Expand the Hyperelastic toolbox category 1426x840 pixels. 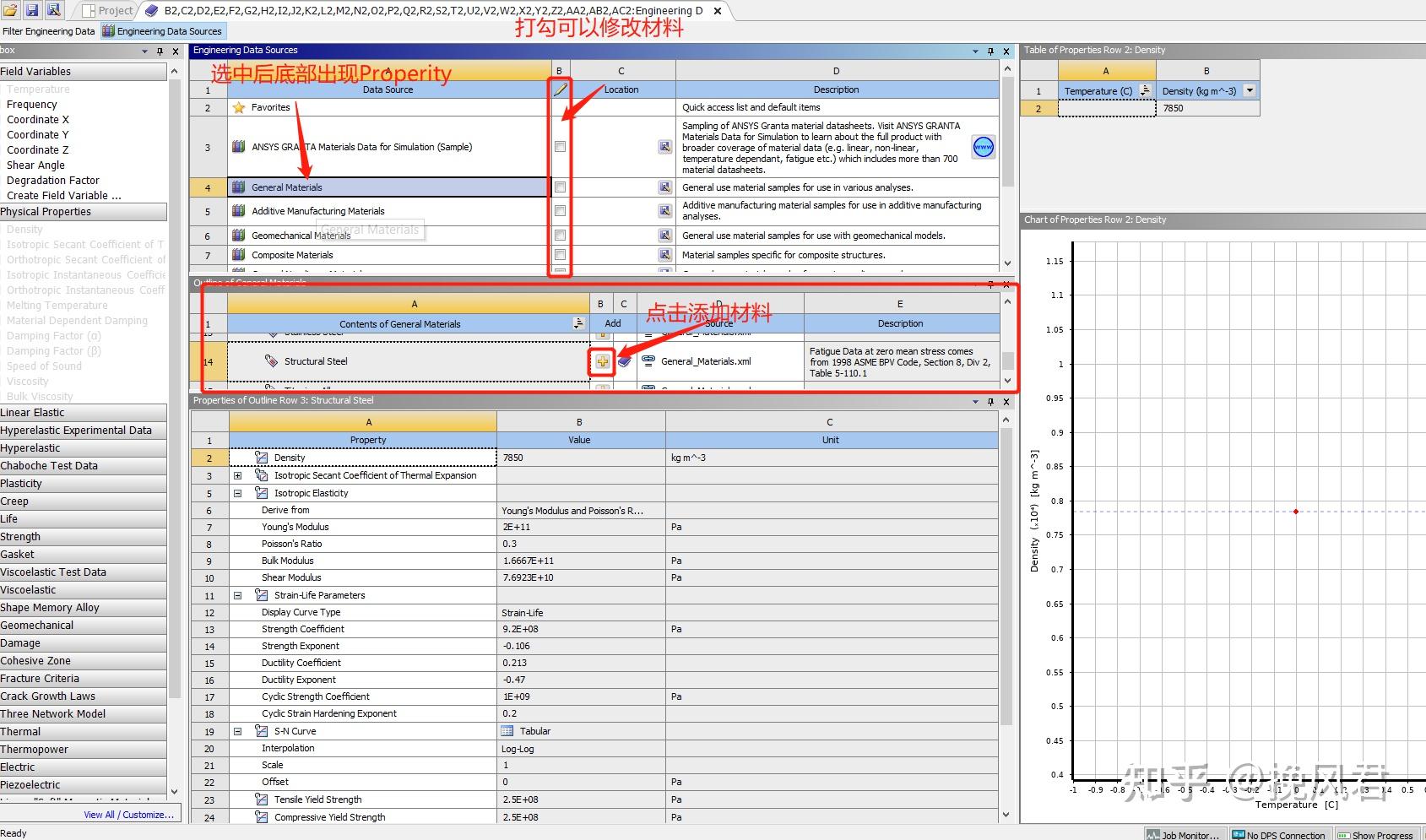pos(83,448)
